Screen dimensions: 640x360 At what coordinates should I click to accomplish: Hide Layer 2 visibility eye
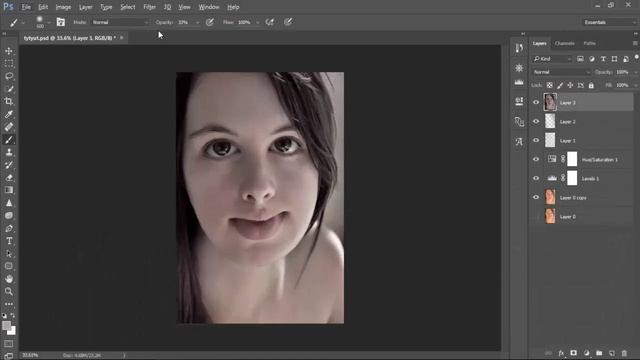[536, 121]
